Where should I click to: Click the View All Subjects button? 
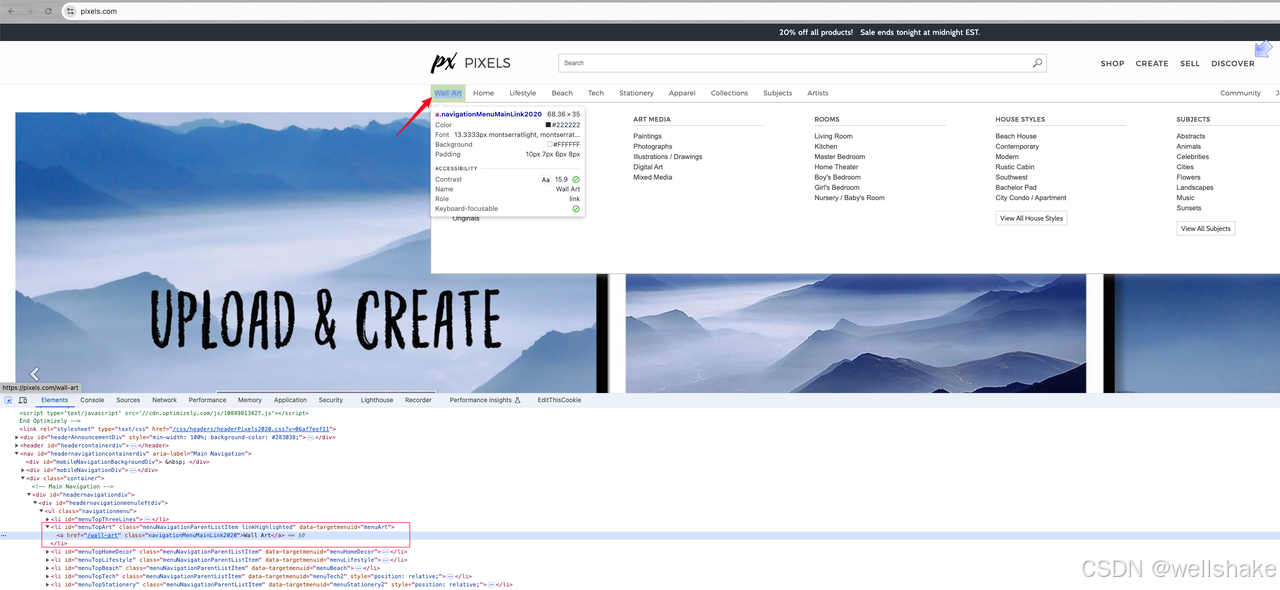[x=1206, y=228]
